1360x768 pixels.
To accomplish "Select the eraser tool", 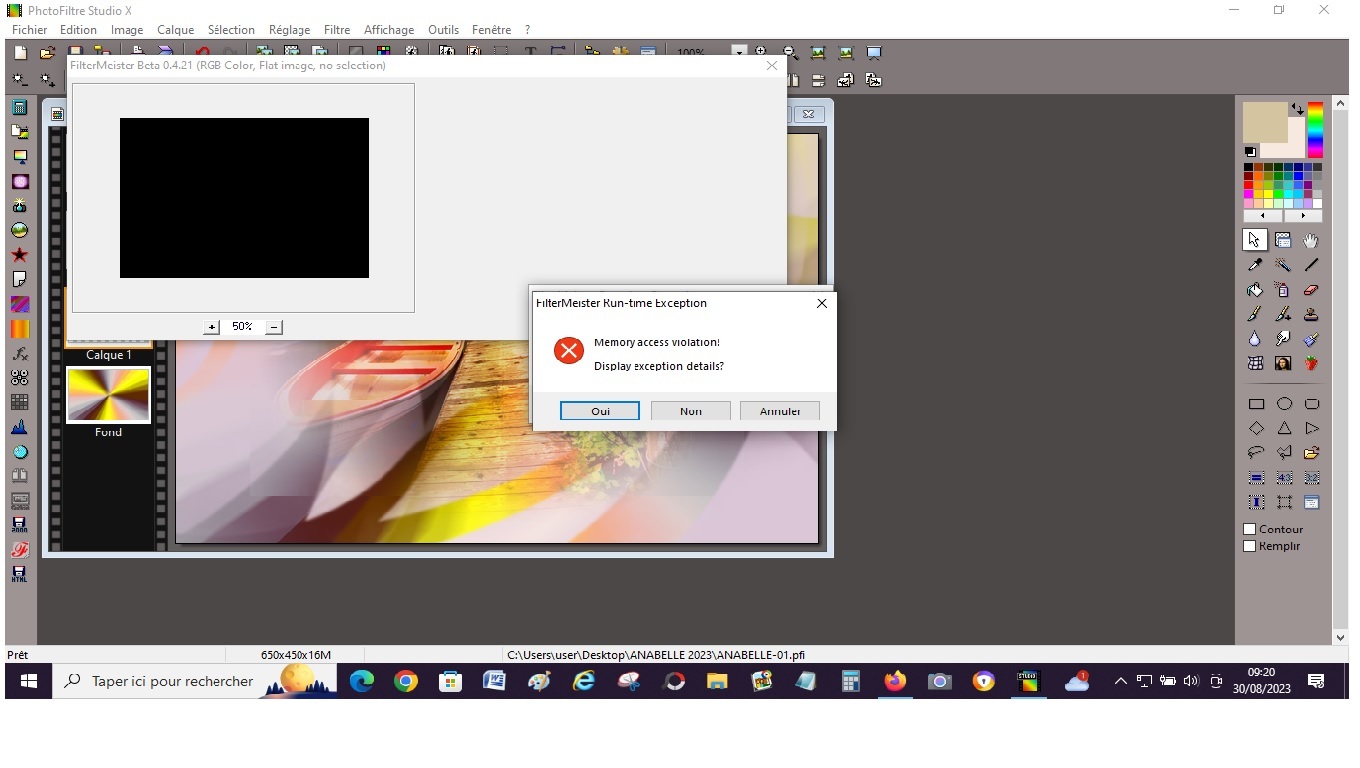I will point(1311,290).
